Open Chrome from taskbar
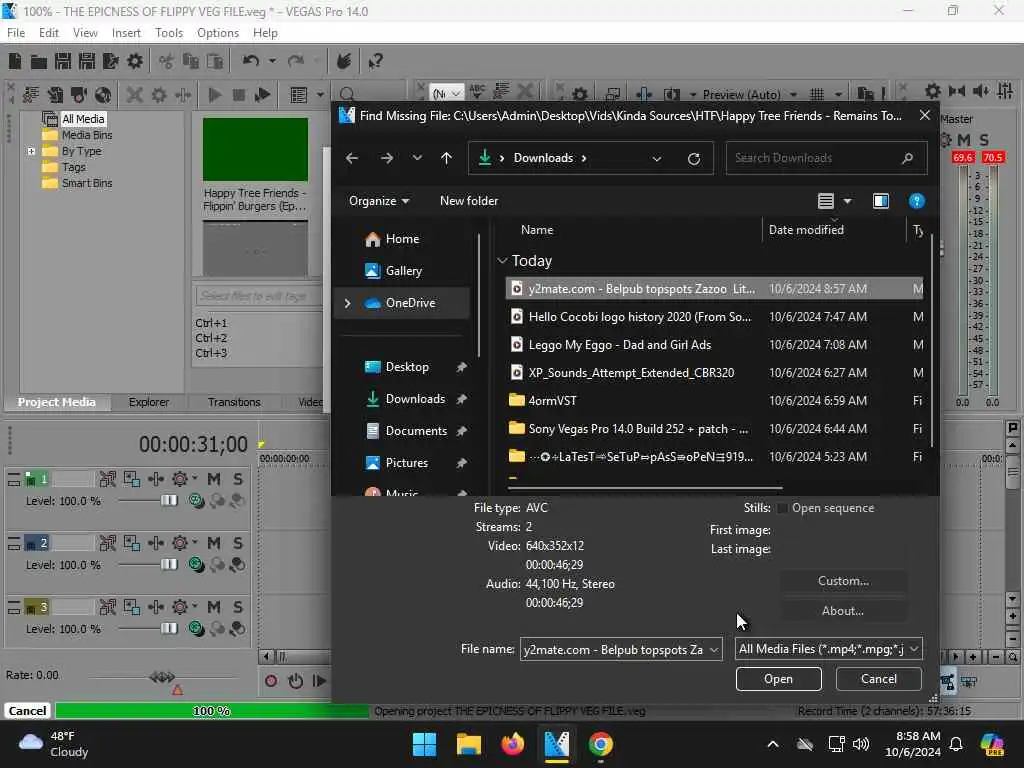 click(x=600, y=744)
